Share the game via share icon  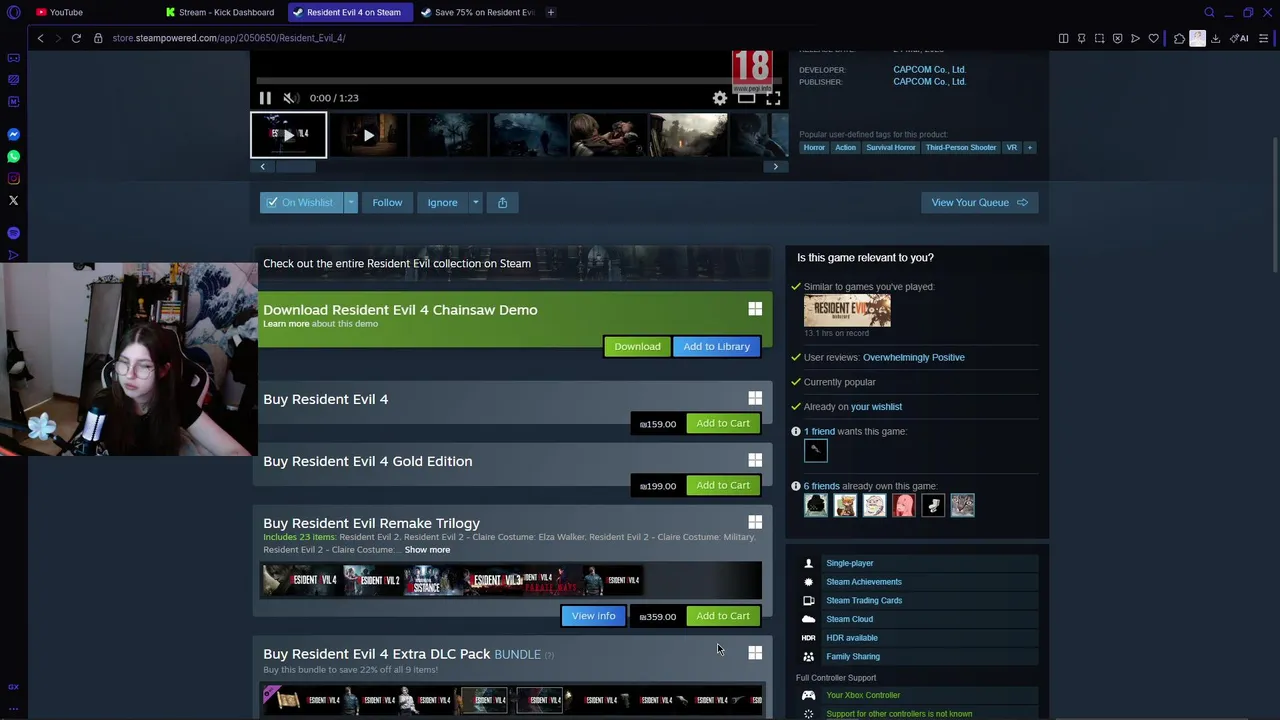[x=502, y=202]
